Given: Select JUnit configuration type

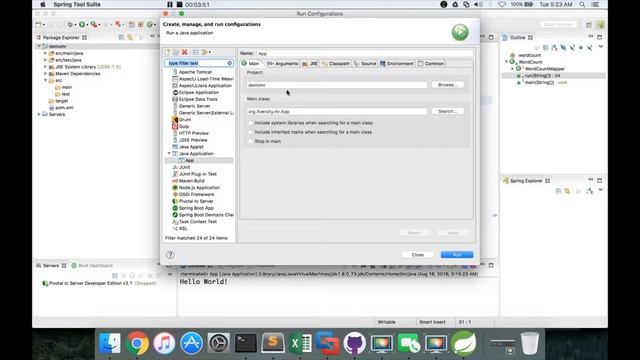Looking at the screenshot, I should point(184,167).
